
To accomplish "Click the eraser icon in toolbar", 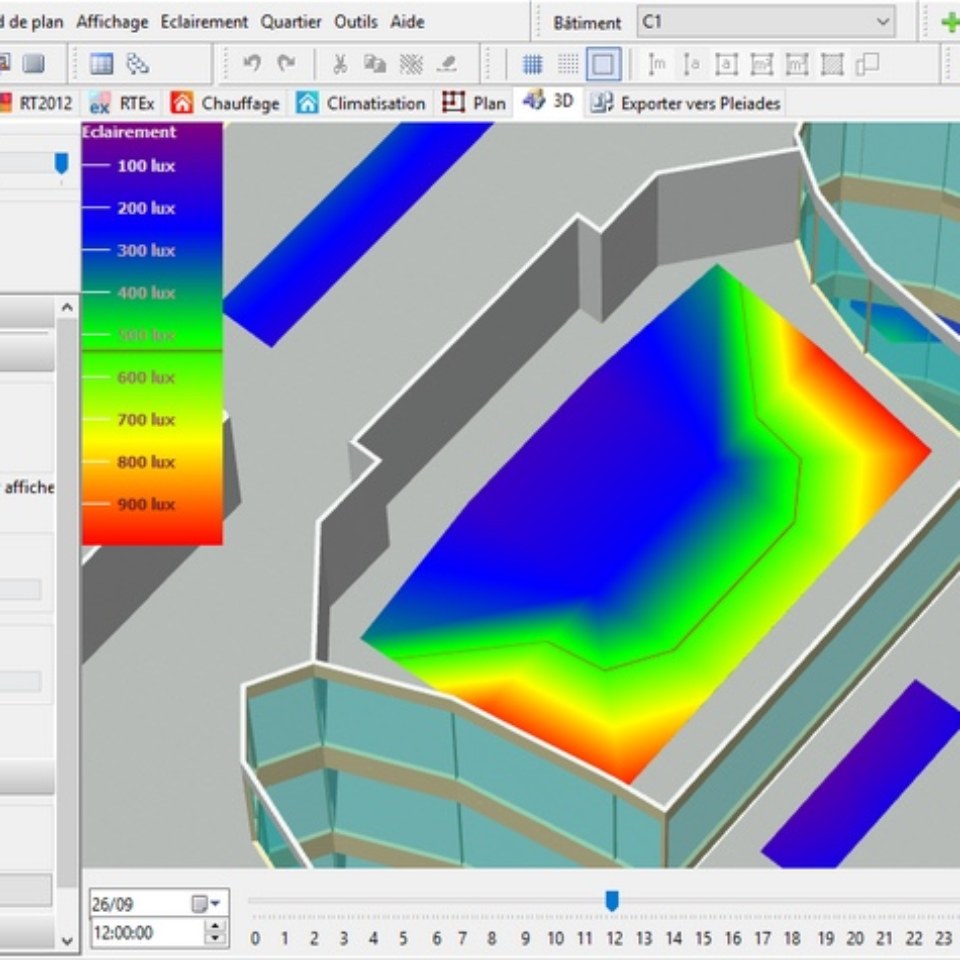I will pyautogui.click(x=447, y=64).
